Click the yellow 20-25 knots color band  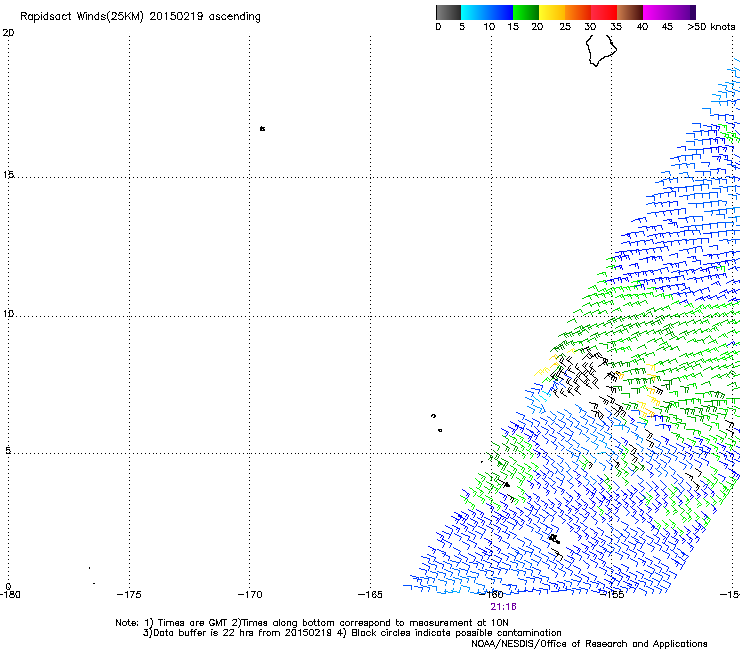552,12
